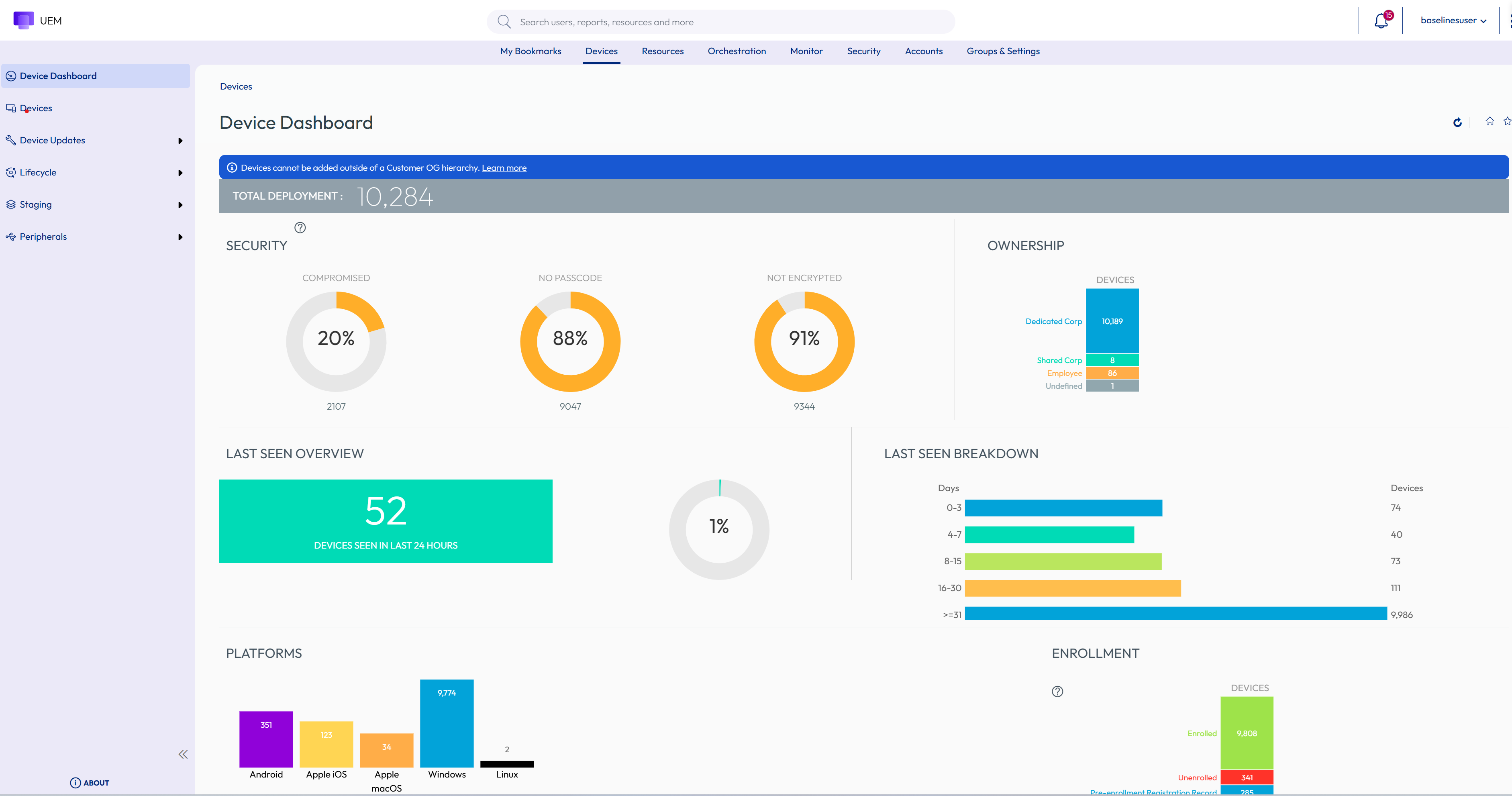Open the baselinesuser account dropdown
The height and width of the screenshot is (796, 1512).
click(1453, 20)
